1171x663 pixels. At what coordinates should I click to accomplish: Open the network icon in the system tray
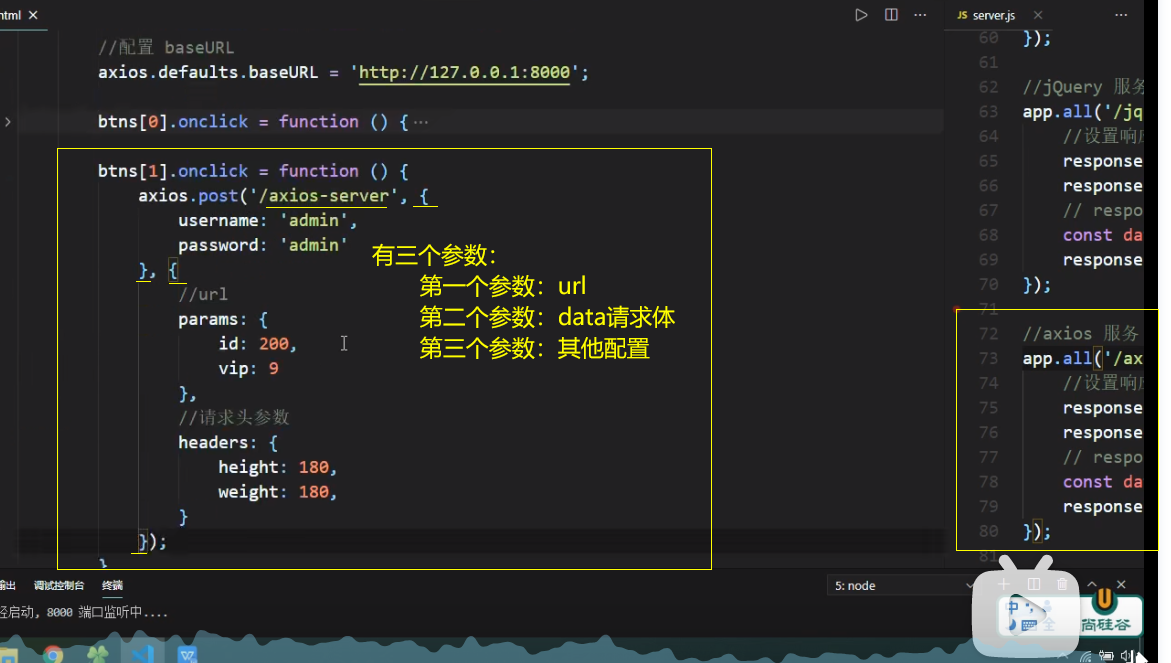click(1085, 656)
